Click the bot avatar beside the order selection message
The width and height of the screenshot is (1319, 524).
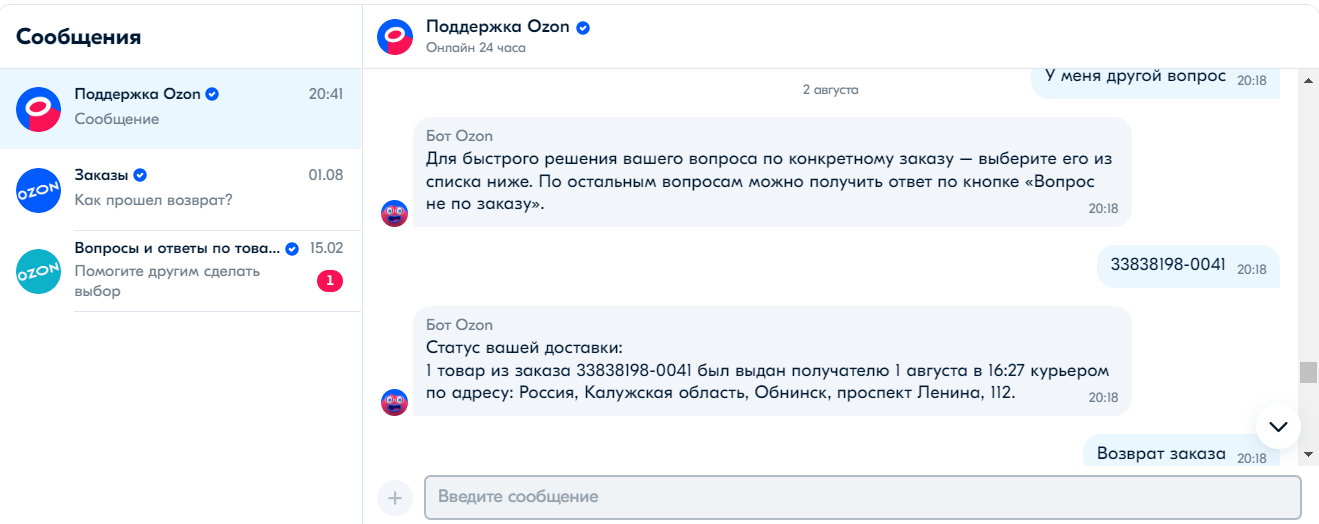pos(395,213)
